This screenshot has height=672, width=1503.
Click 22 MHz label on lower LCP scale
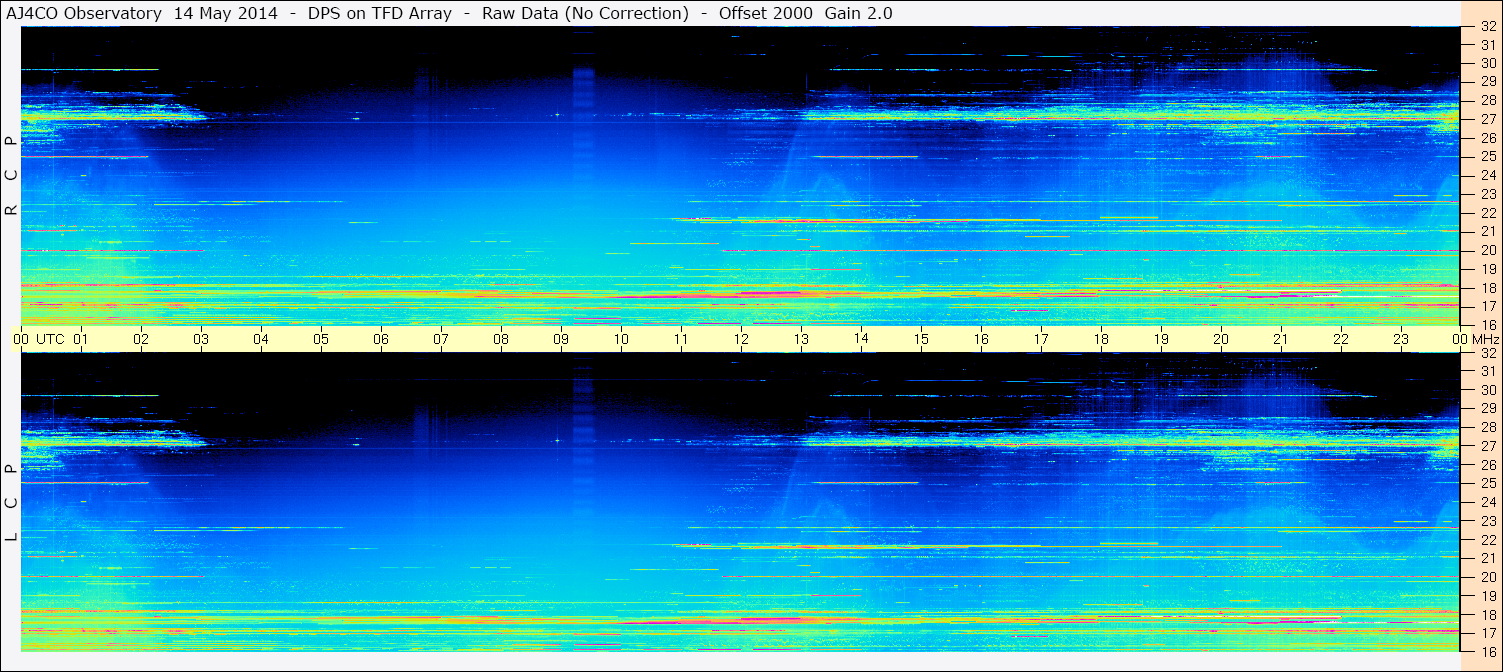[x=1487, y=540]
